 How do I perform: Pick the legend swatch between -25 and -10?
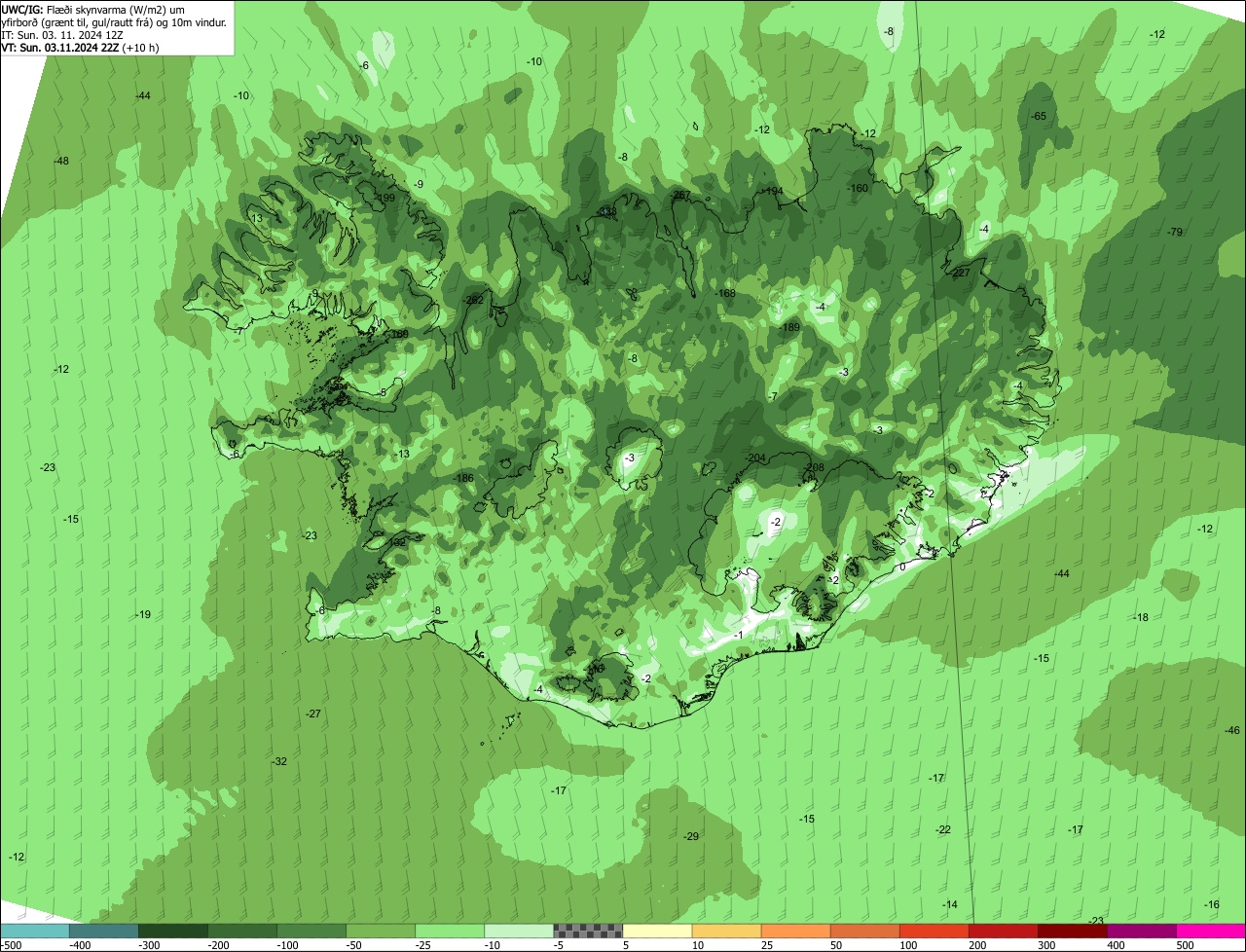(450, 931)
